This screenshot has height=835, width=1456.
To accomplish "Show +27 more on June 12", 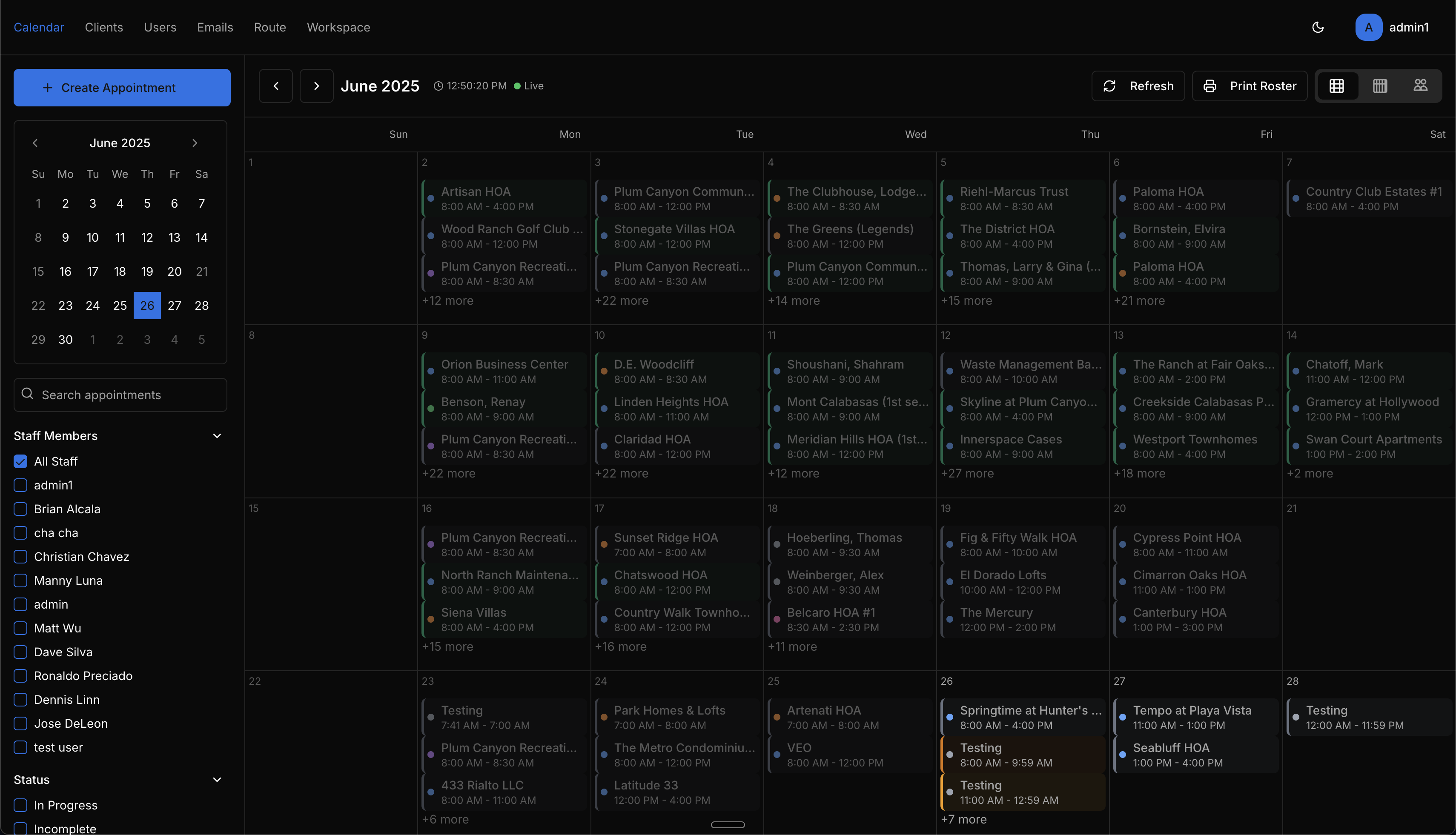I will (967, 473).
